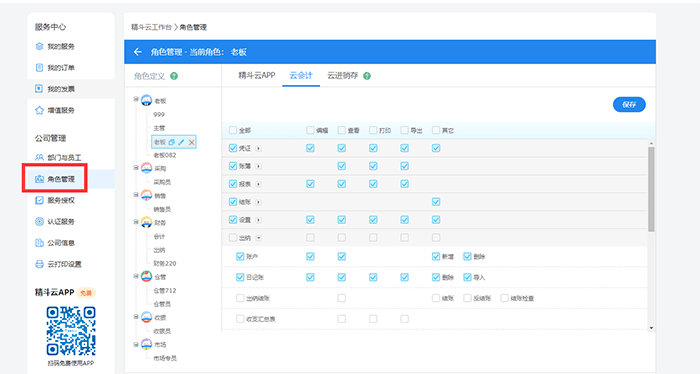Click the 增值服务 star icon
The image size is (700, 374).
coord(39,110)
